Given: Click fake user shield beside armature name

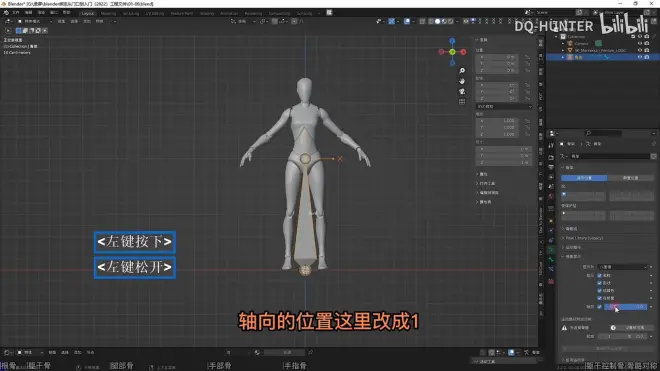Looking at the screenshot, I should (x=653, y=156).
